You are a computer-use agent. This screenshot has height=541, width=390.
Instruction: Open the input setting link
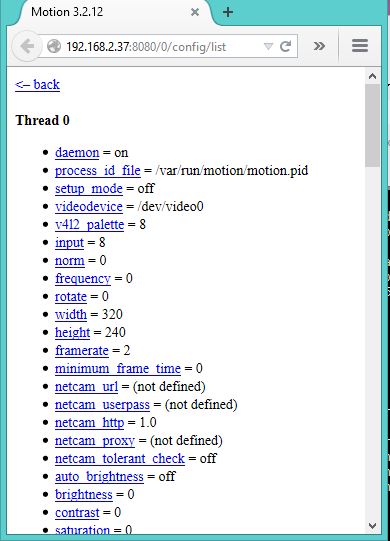pos(69,243)
